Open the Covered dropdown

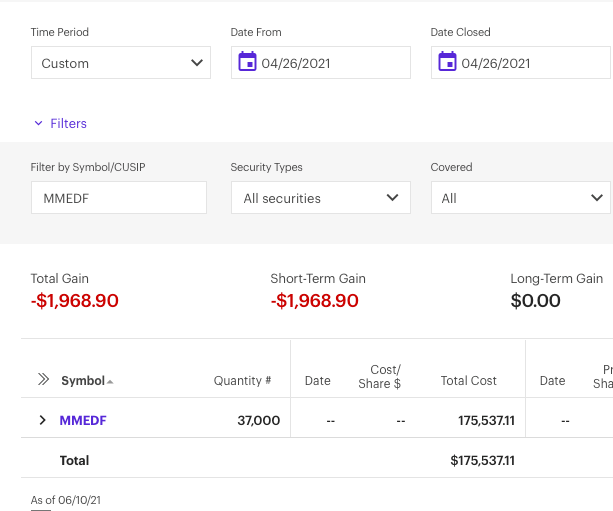pyautogui.click(x=520, y=198)
